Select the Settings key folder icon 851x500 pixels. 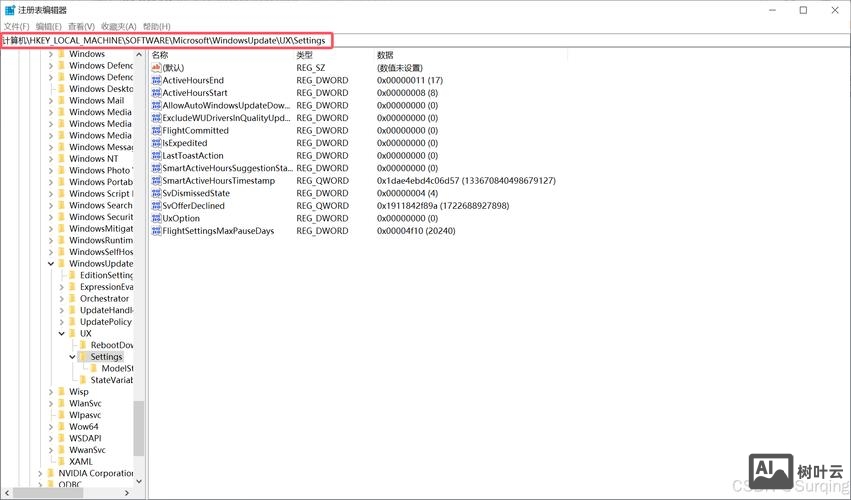tap(83, 357)
